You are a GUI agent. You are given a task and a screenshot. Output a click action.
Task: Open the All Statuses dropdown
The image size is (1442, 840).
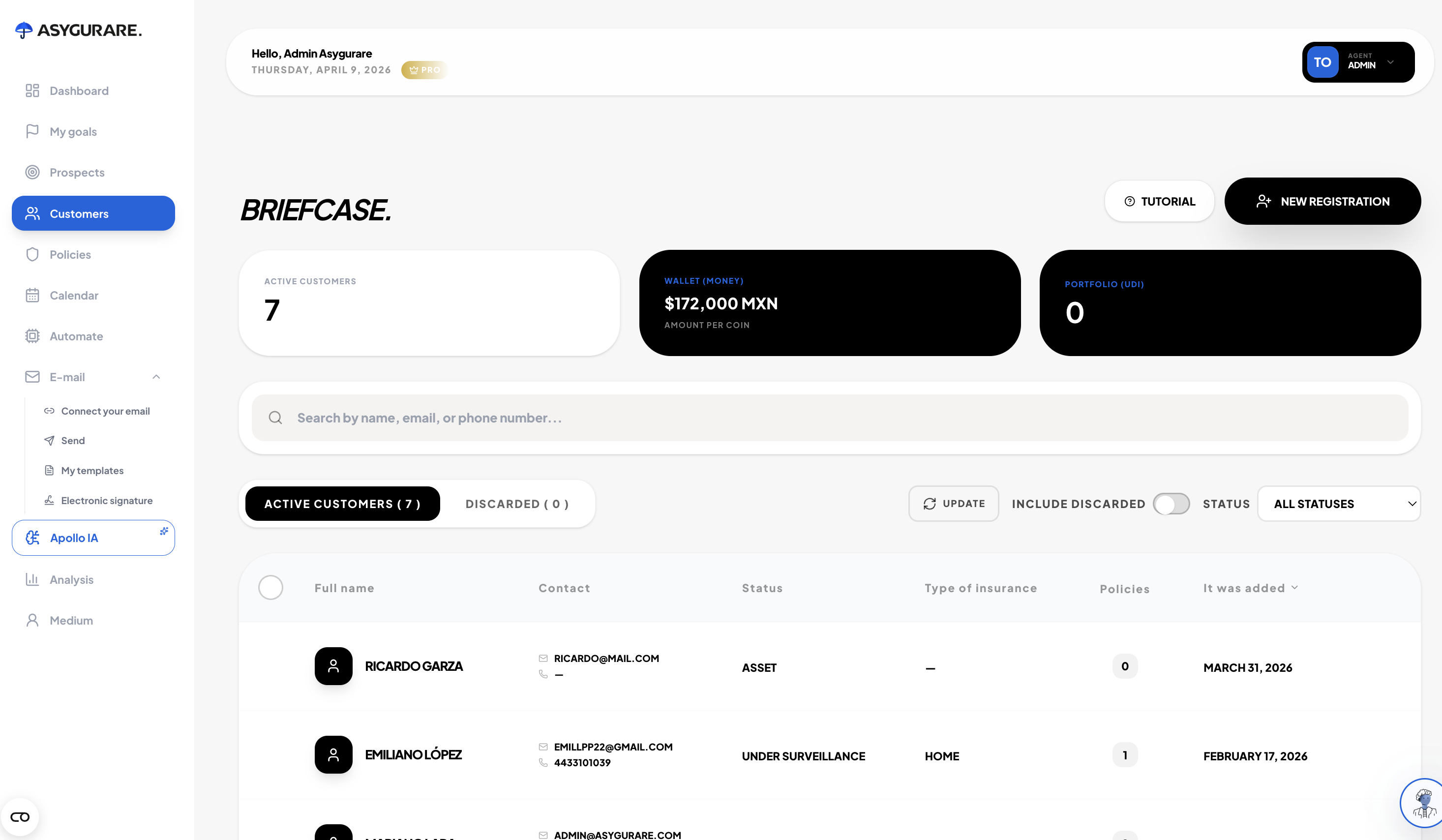click(1338, 504)
